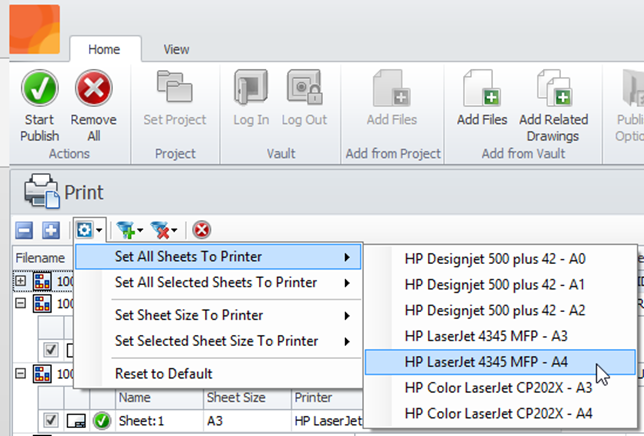The width and height of the screenshot is (644, 436).
Task: Open Set All Sheets To Printer submenu
Action: (x=218, y=257)
